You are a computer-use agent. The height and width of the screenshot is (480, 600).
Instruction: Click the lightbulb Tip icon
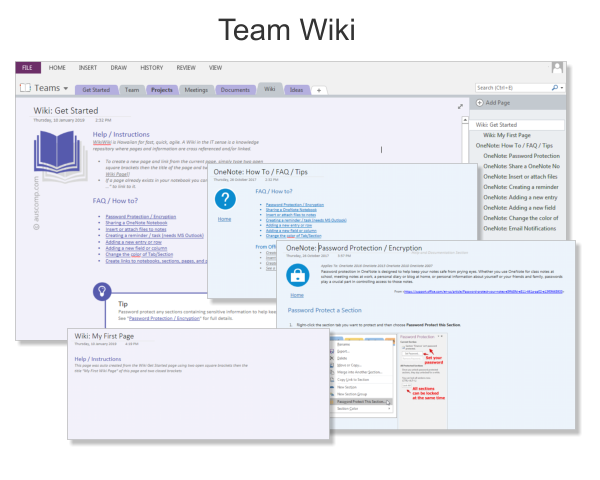tap(102, 292)
